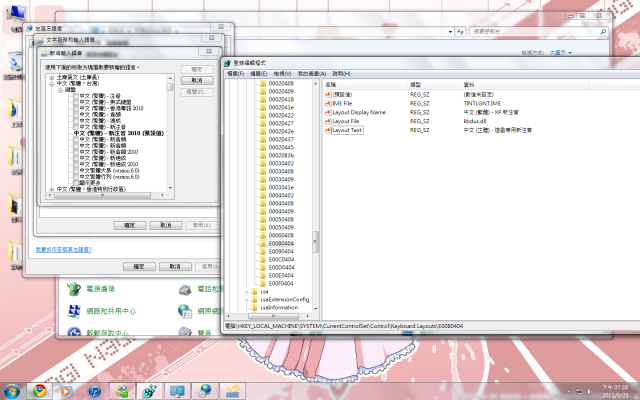
Task: Expand the Lsa registry key
Action: (247, 291)
